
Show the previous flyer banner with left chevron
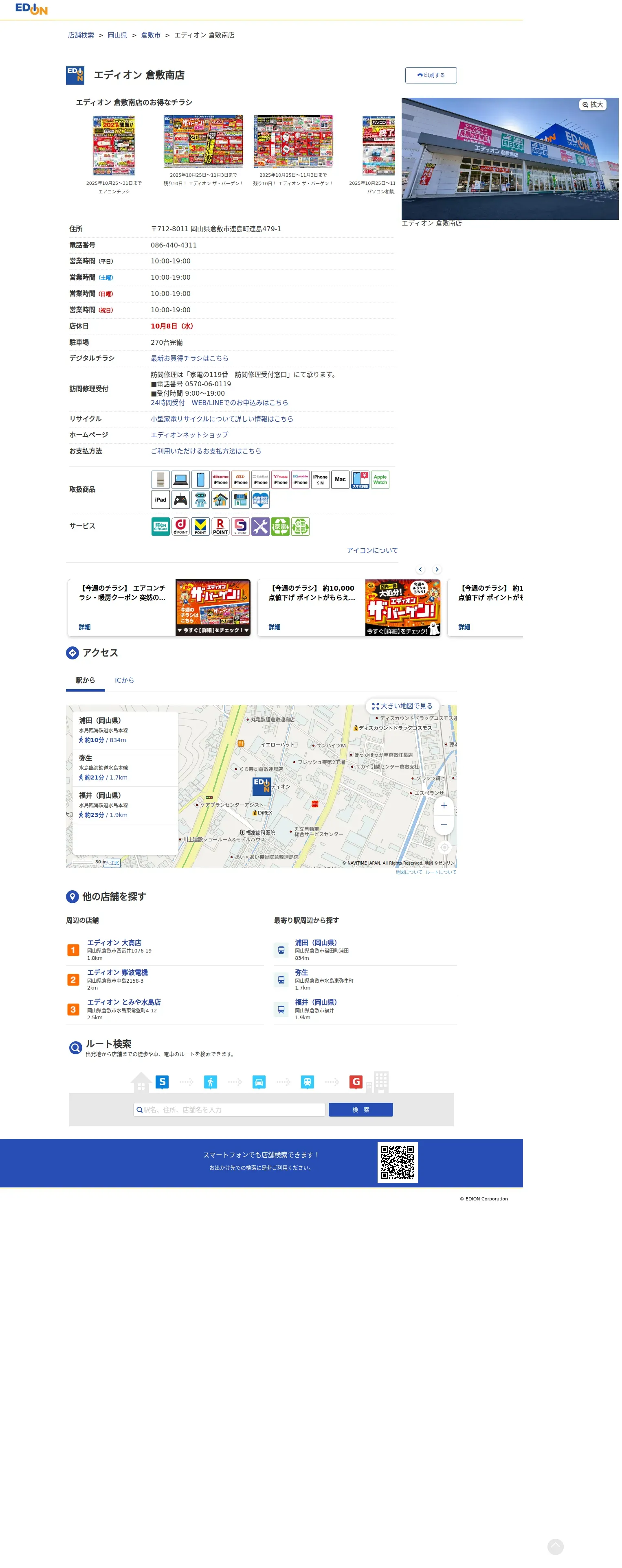(x=420, y=570)
